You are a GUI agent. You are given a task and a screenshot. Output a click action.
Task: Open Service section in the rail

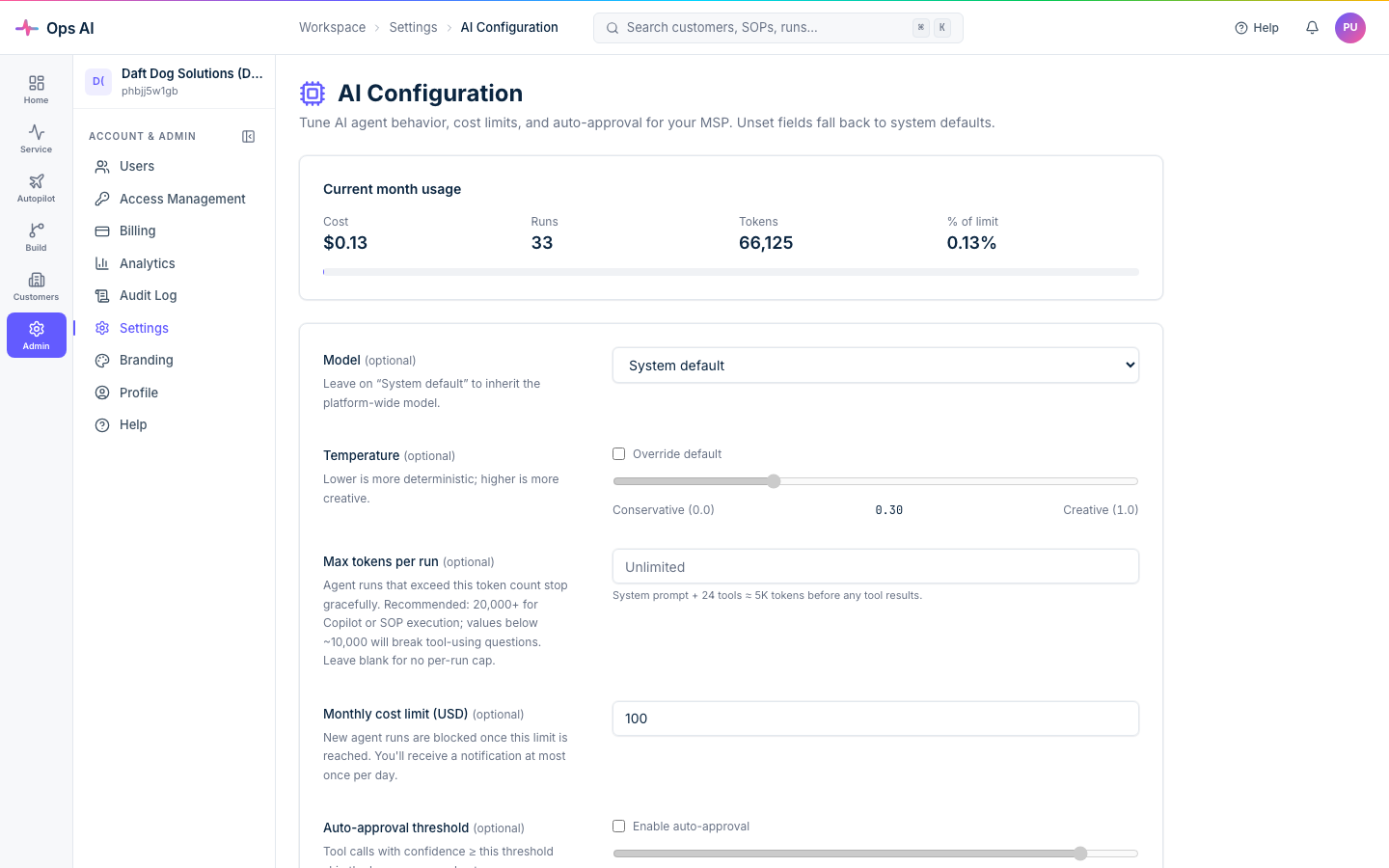click(36, 139)
